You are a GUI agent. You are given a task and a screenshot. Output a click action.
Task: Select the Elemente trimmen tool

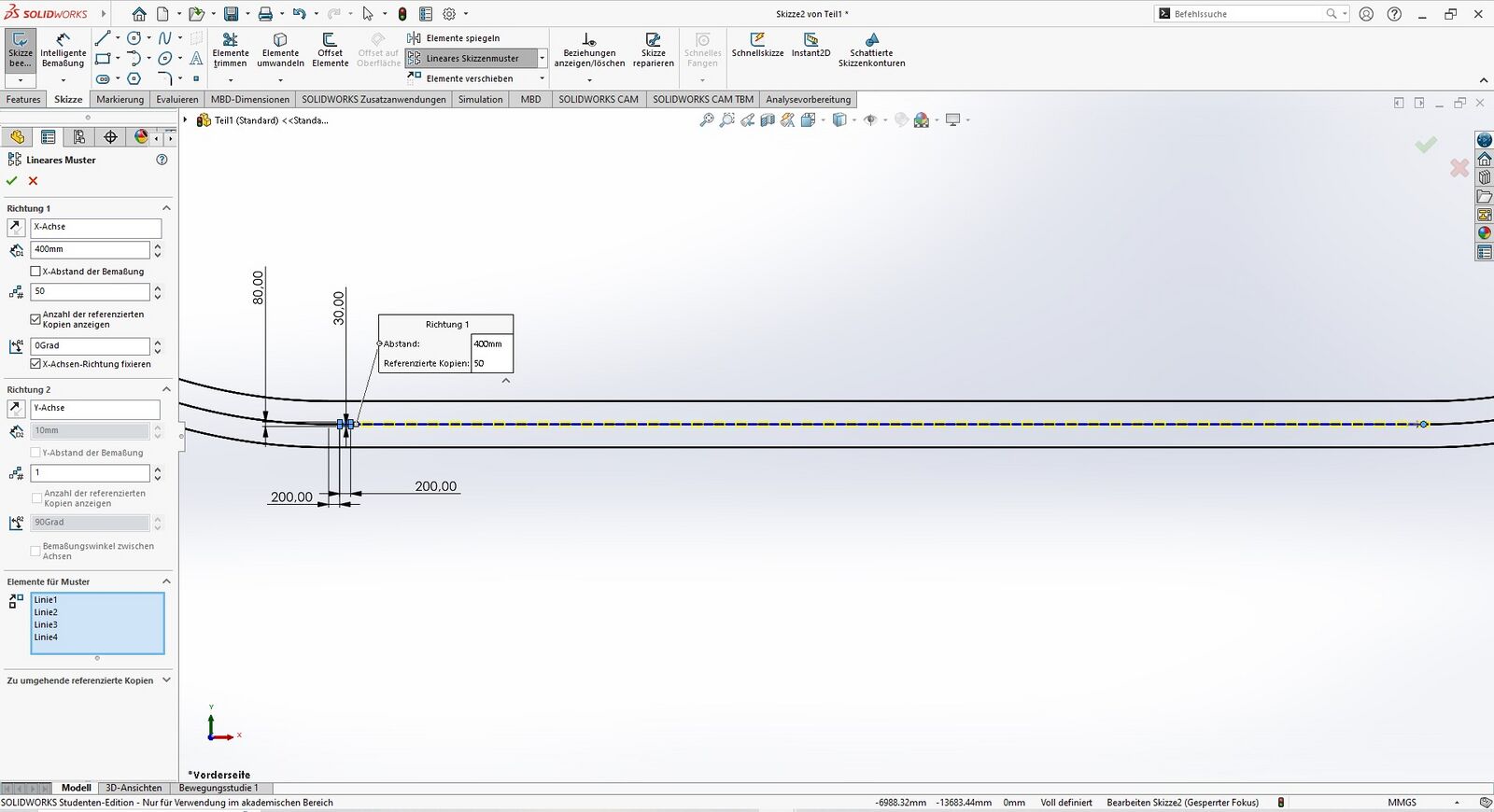(230, 50)
